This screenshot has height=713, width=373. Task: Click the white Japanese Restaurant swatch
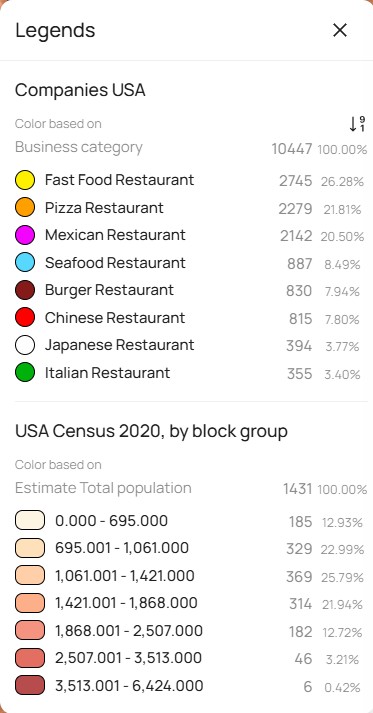coord(25,345)
